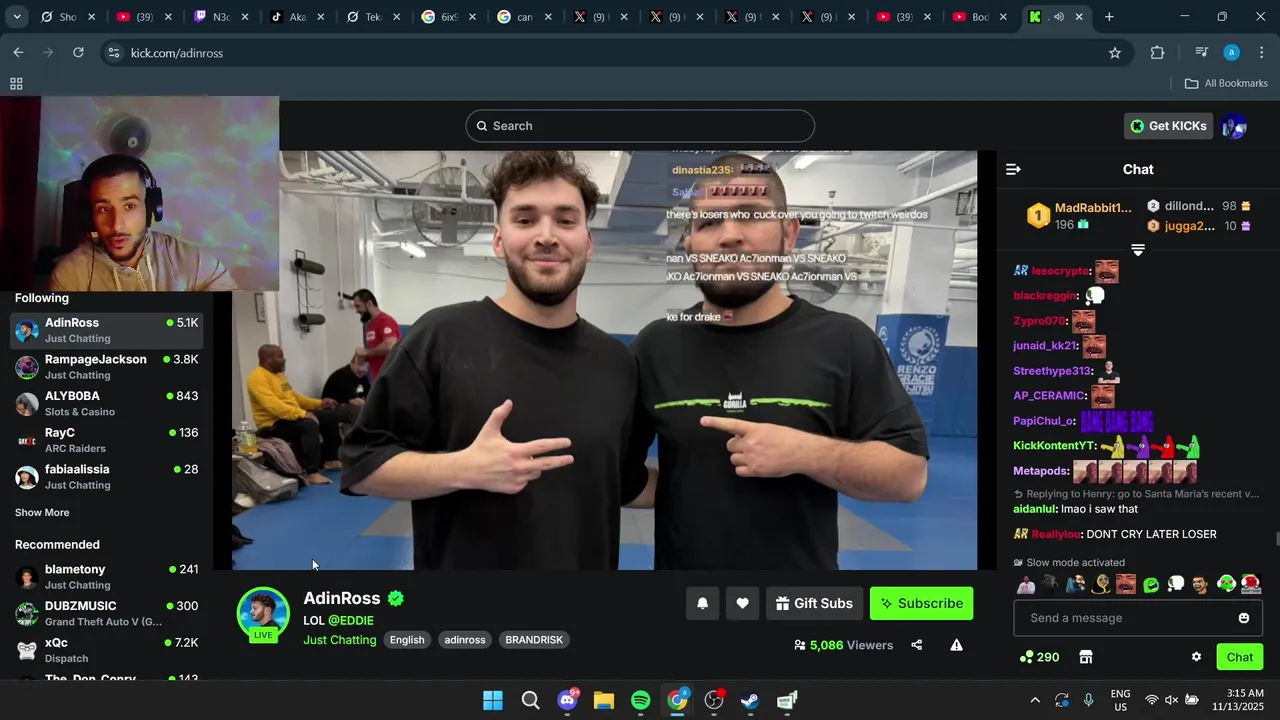Expand the Following list with Show More
The height and width of the screenshot is (720, 1280).
tap(42, 512)
